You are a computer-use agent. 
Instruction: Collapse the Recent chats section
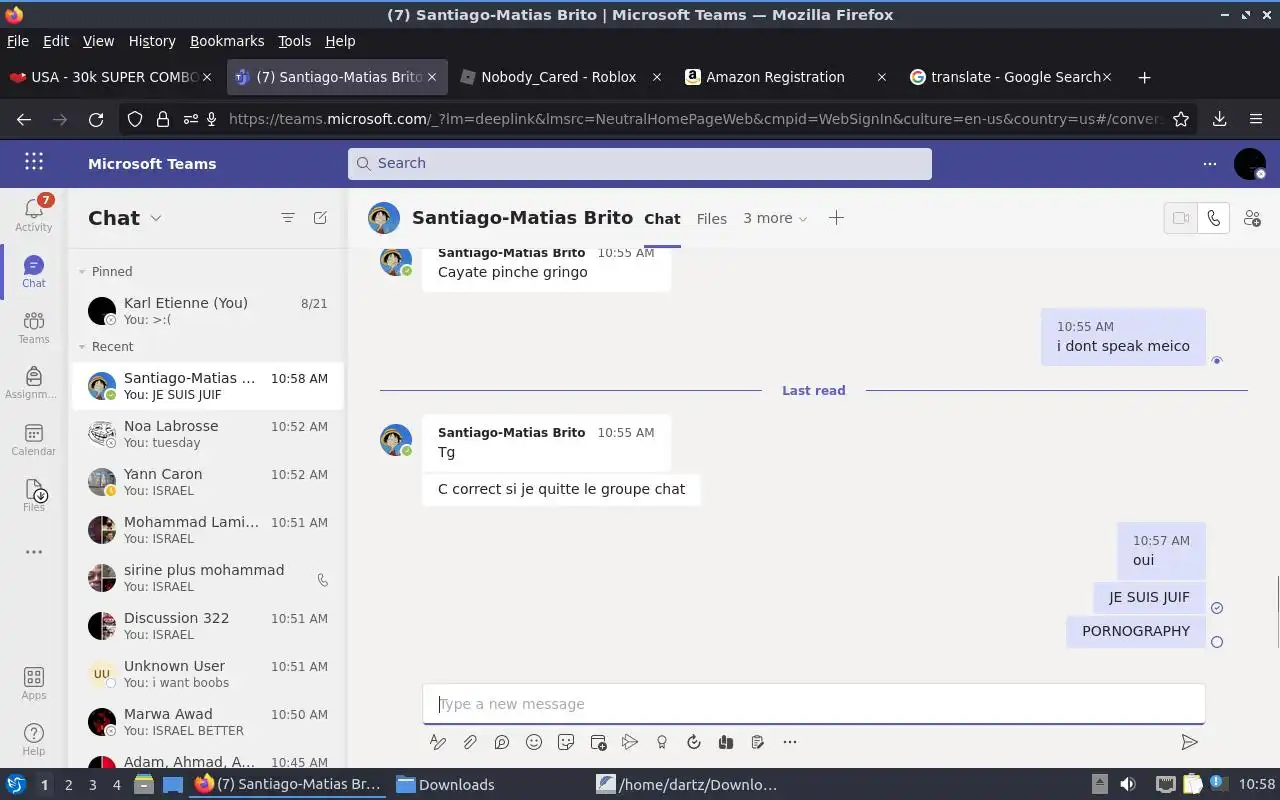click(83, 347)
